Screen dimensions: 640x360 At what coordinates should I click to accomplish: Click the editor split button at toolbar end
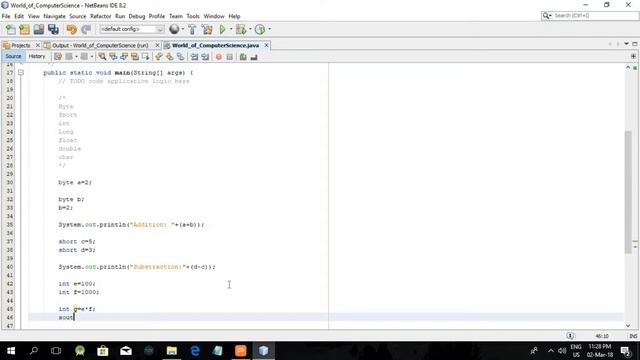tap(633, 56)
